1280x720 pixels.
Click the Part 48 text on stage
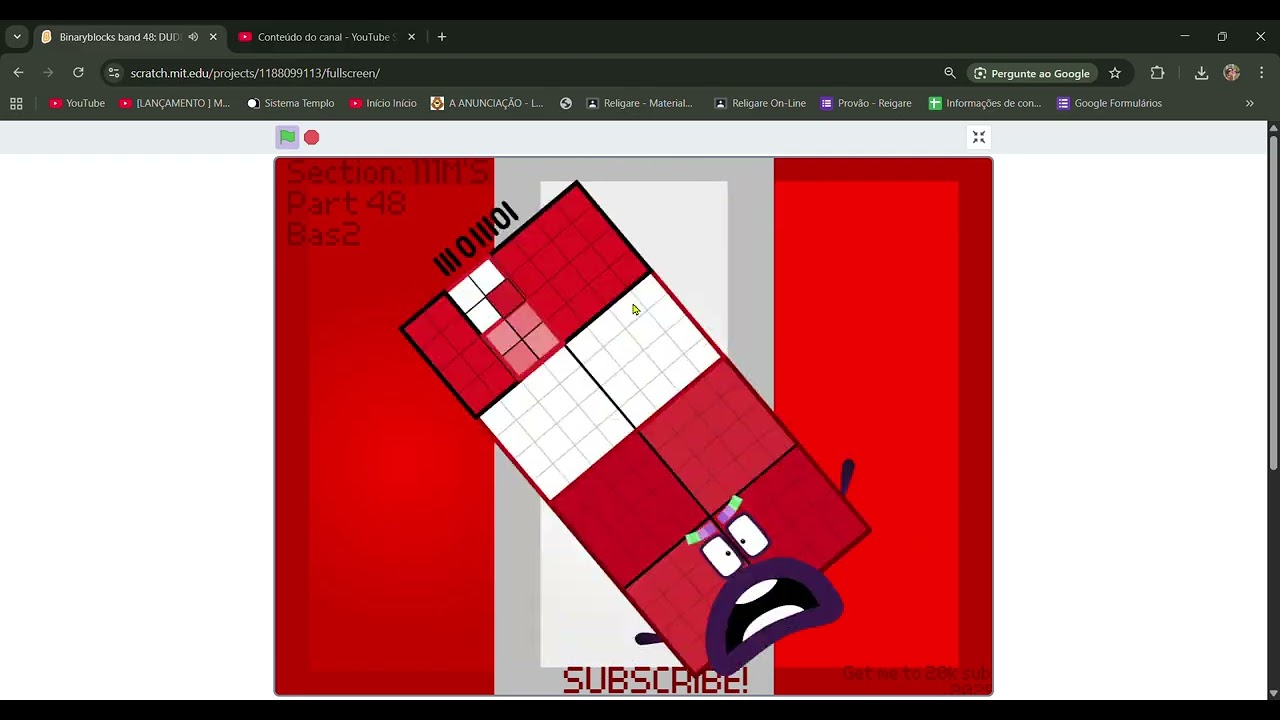346,204
